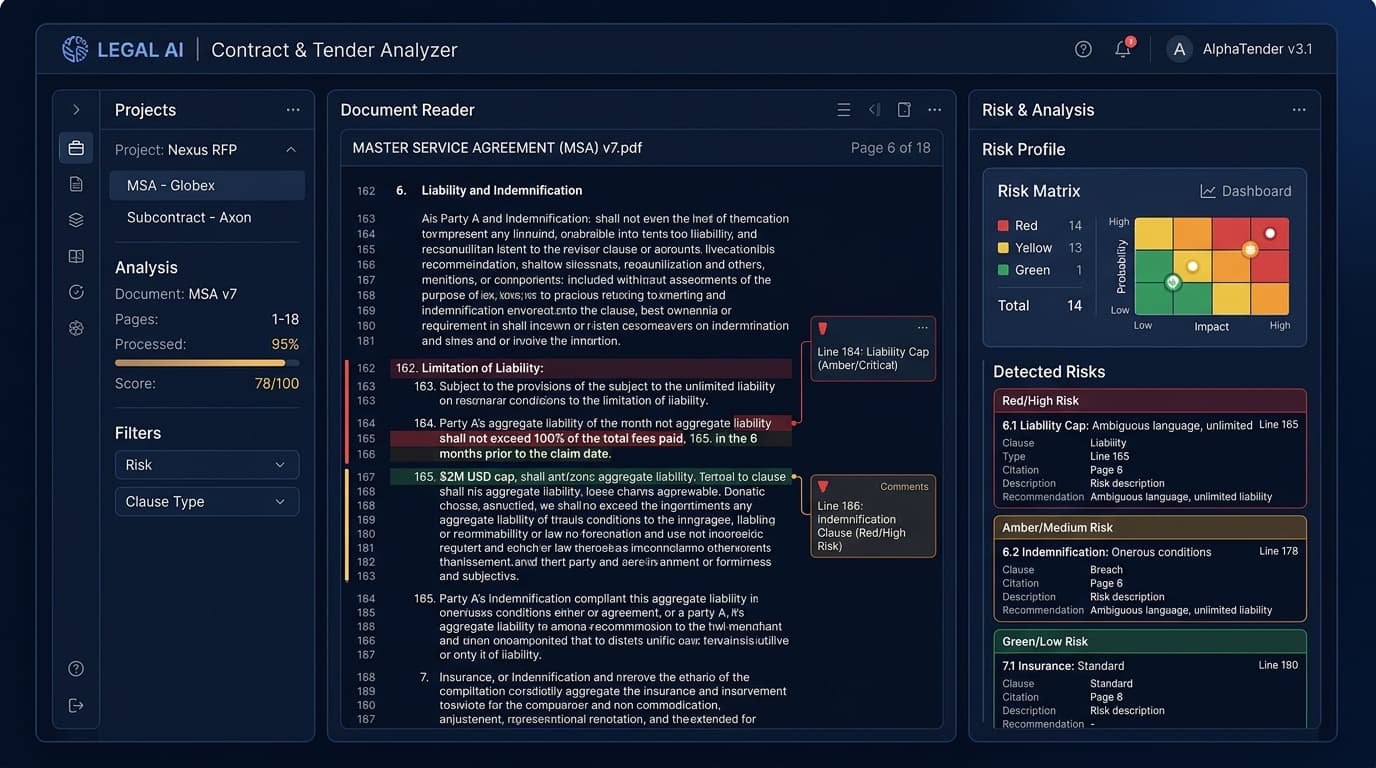This screenshot has width=1376, height=768.
Task: Click the Page 6 of 18 indicator
Action: (x=891, y=148)
